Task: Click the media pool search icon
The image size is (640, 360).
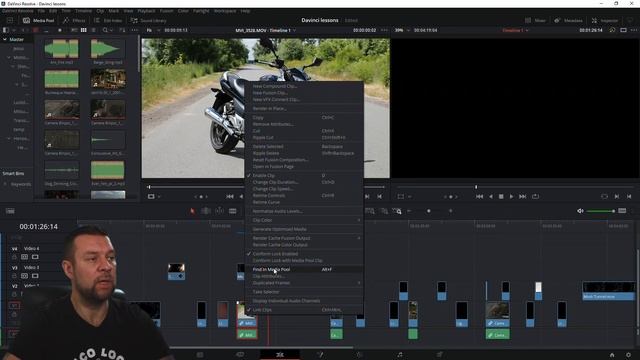Action: 105,30
